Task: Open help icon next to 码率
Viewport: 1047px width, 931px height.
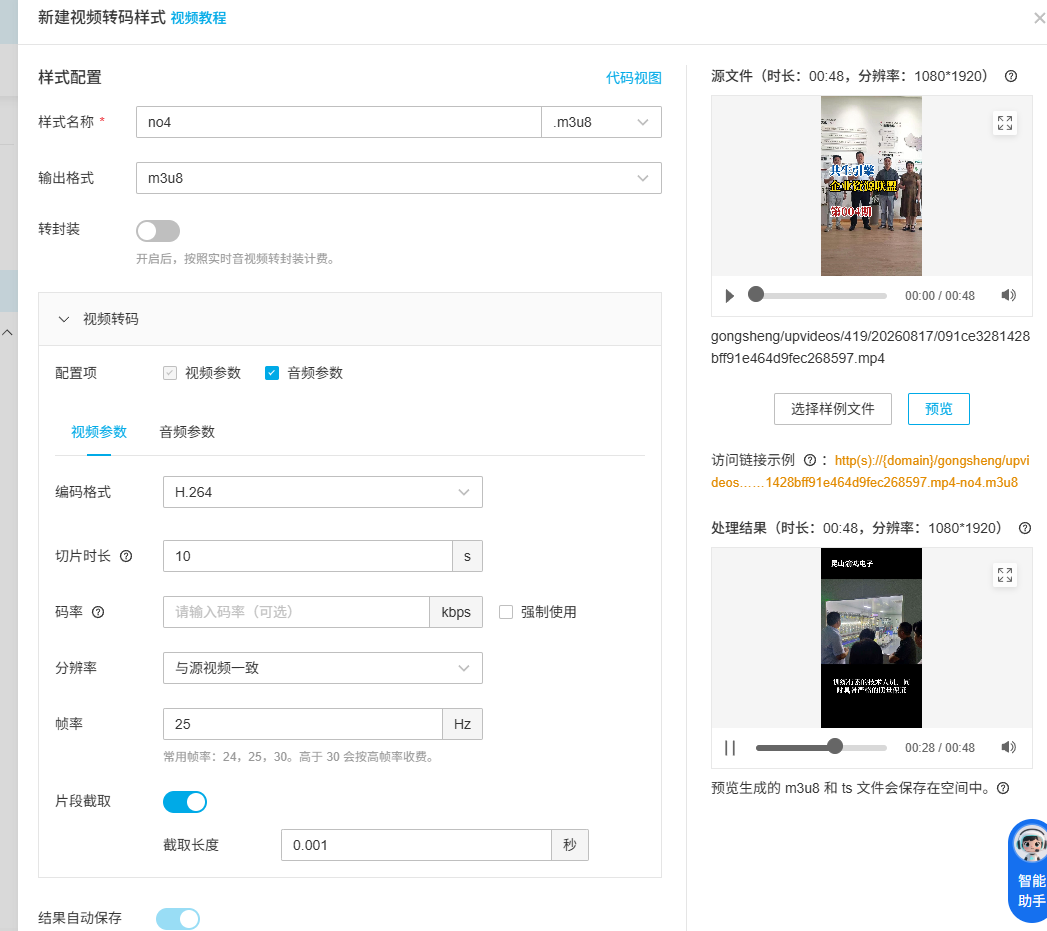Action: [98, 612]
